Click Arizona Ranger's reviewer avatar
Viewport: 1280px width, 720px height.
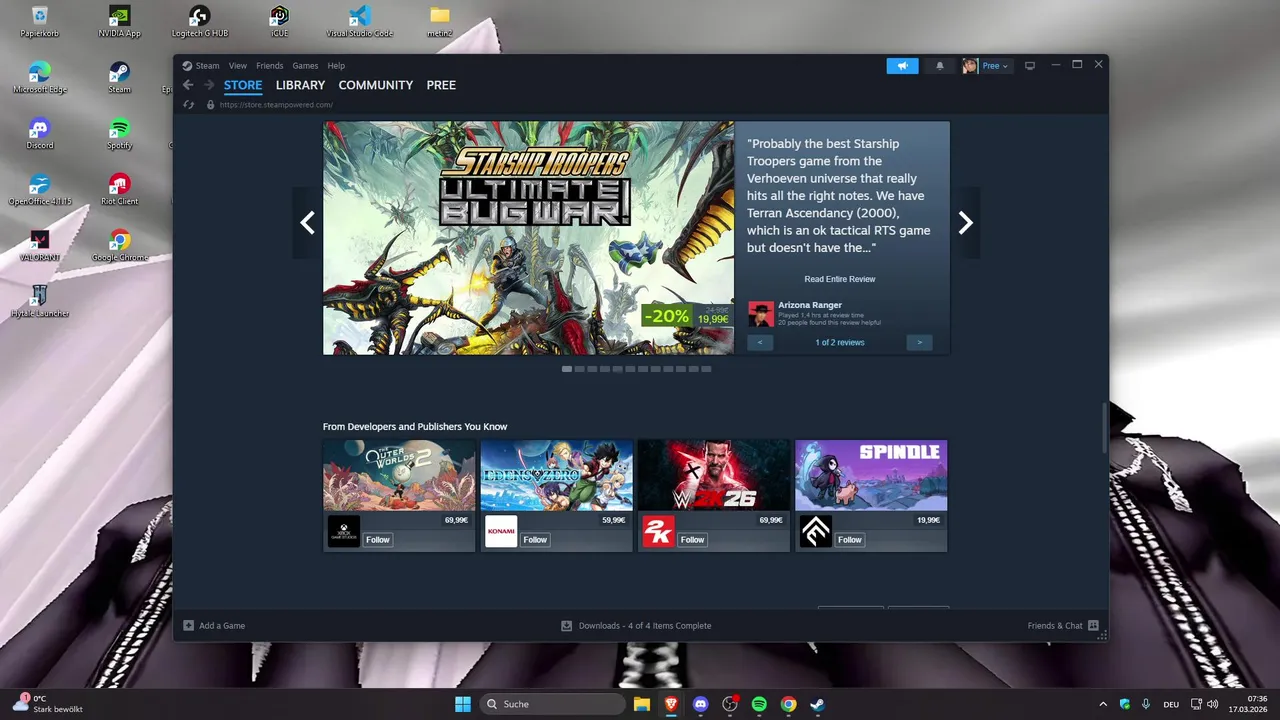point(761,314)
